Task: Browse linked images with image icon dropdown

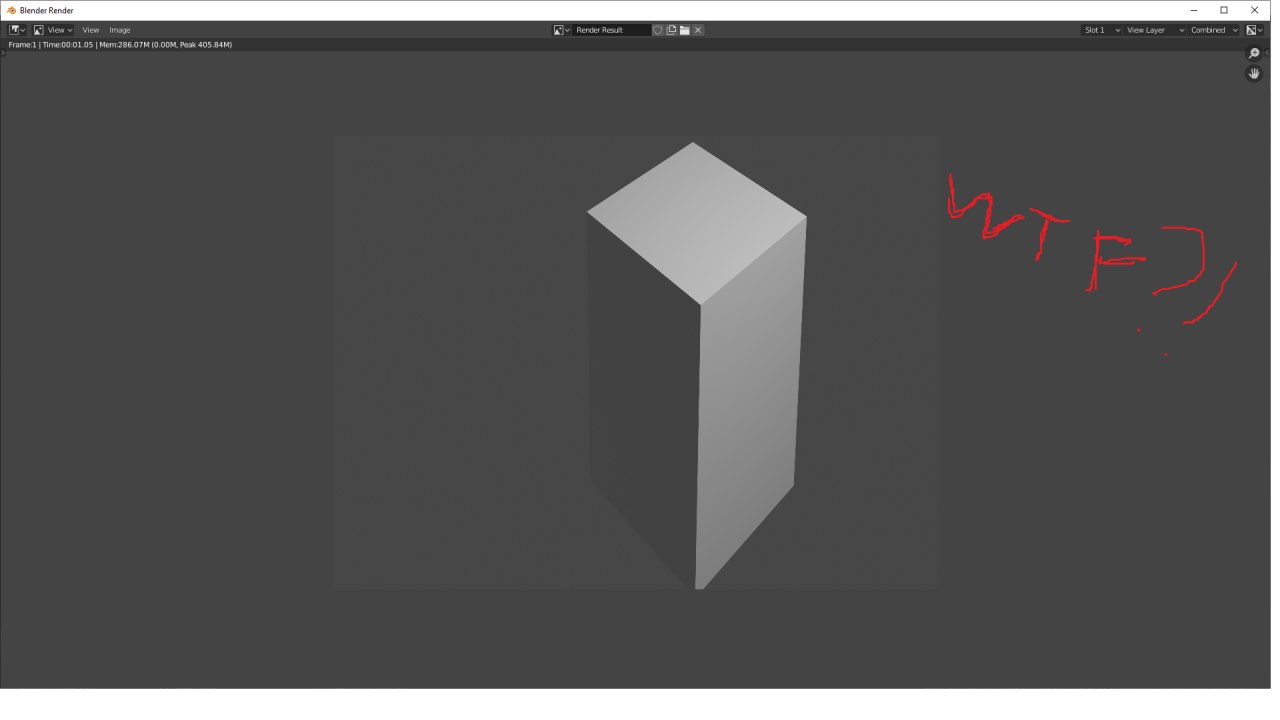Action: (562, 30)
